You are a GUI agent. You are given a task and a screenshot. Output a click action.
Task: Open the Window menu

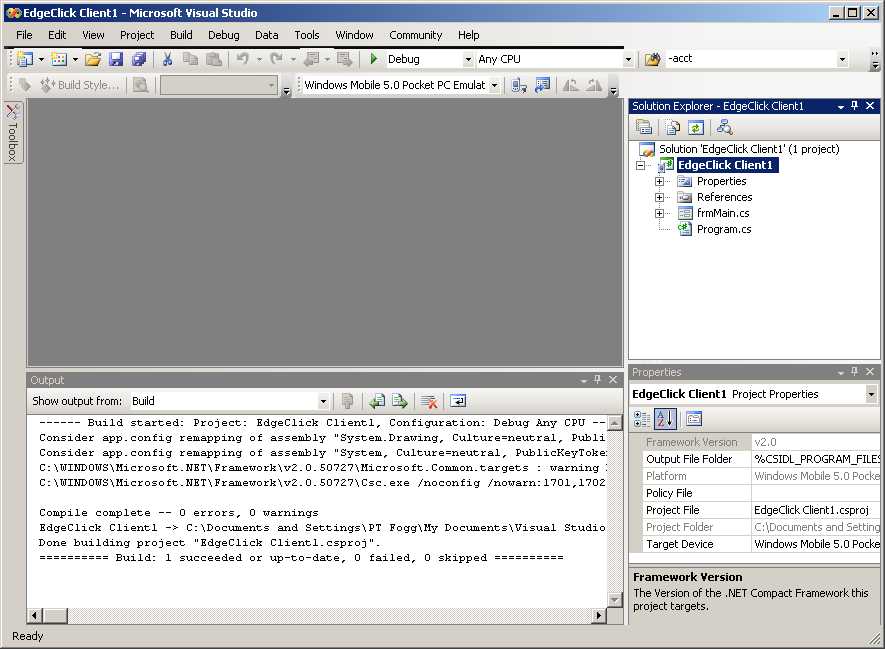pos(354,35)
